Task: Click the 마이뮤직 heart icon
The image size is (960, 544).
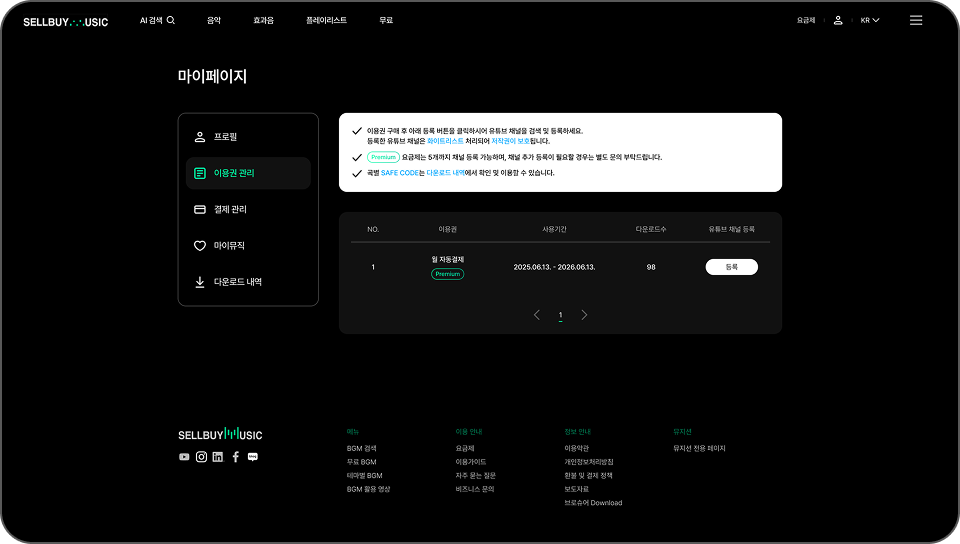Action: [x=200, y=246]
